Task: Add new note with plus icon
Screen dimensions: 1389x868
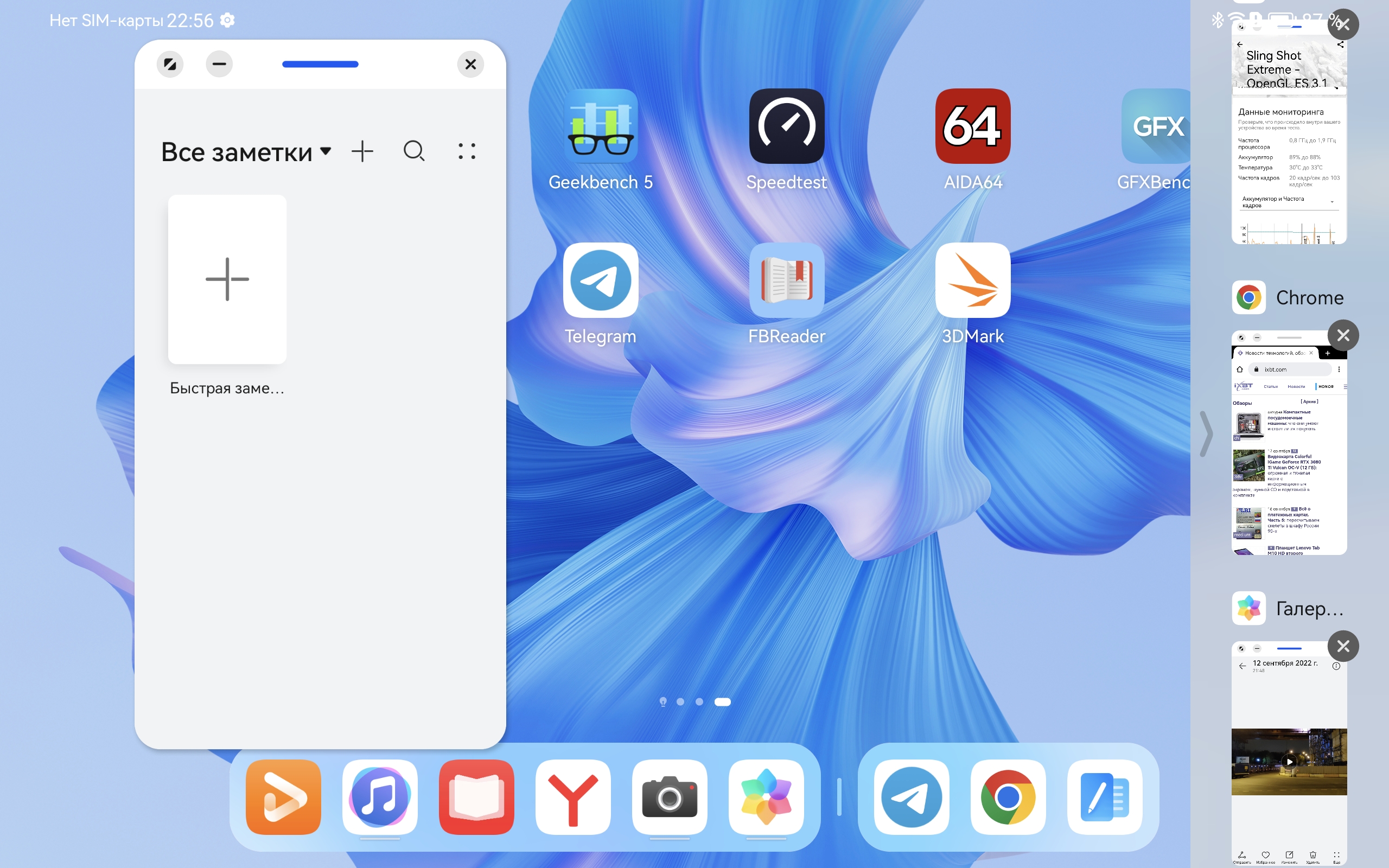Action: pyautogui.click(x=362, y=151)
